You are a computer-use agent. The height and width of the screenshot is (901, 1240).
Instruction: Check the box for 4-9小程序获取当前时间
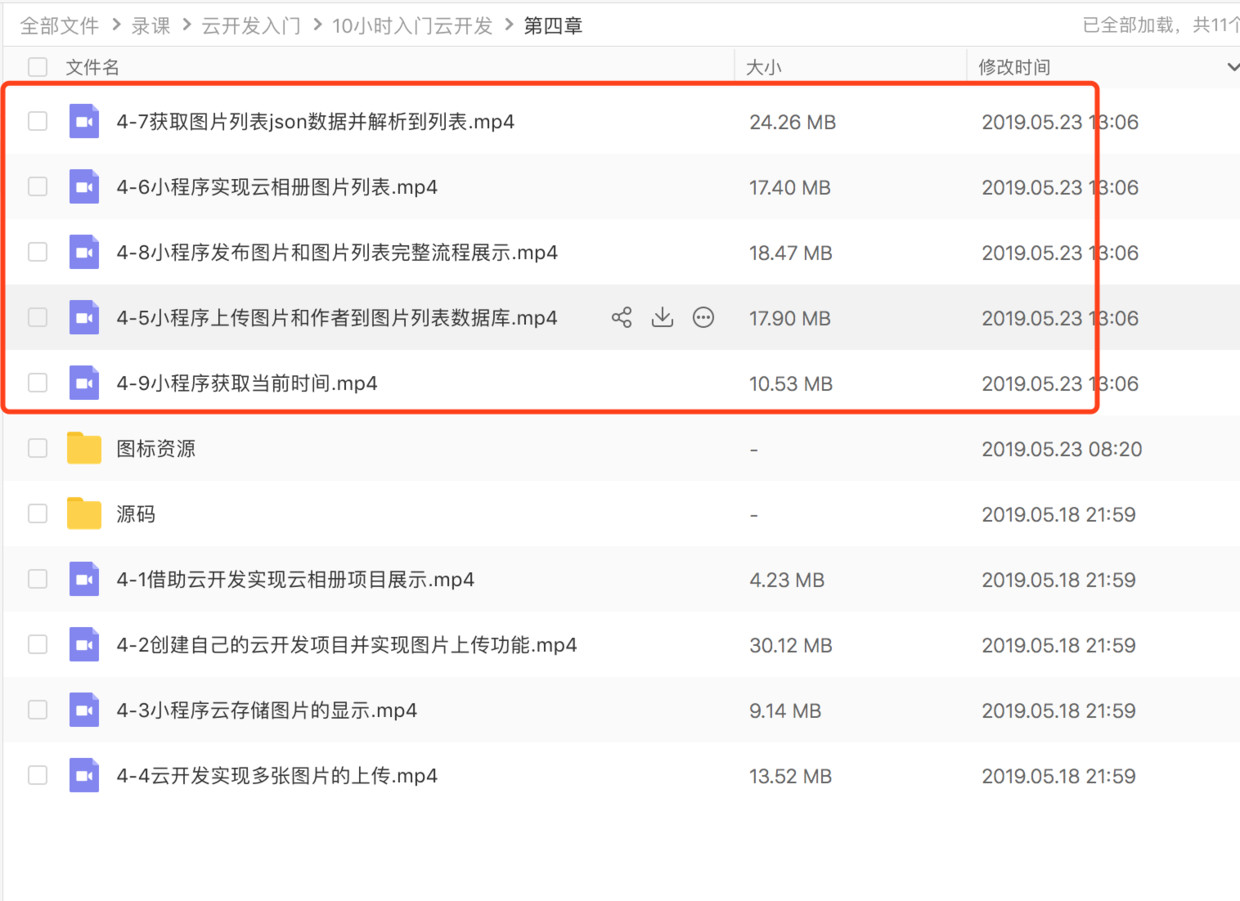[x=38, y=383]
